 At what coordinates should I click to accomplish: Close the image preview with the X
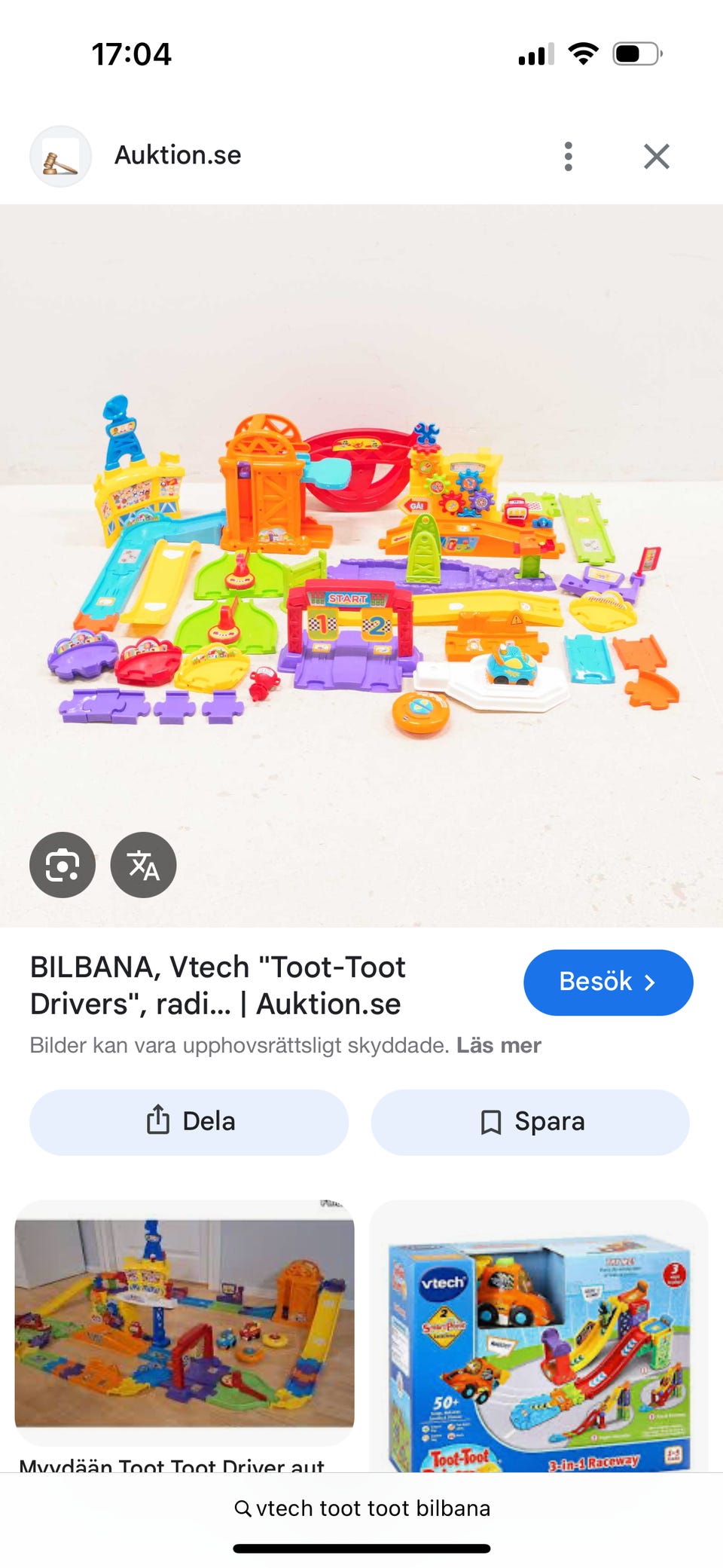click(x=657, y=156)
